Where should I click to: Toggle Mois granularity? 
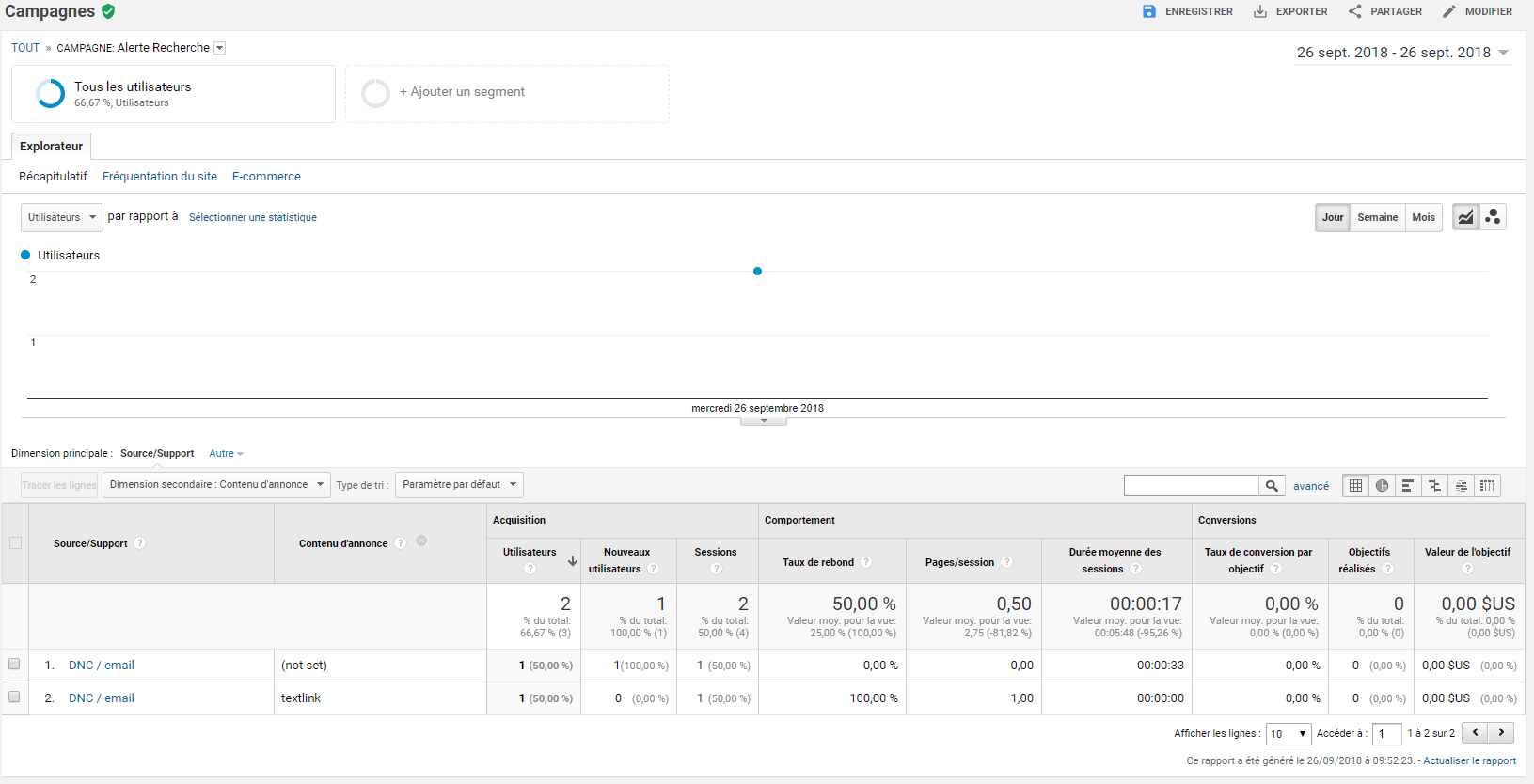[x=1424, y=217]
